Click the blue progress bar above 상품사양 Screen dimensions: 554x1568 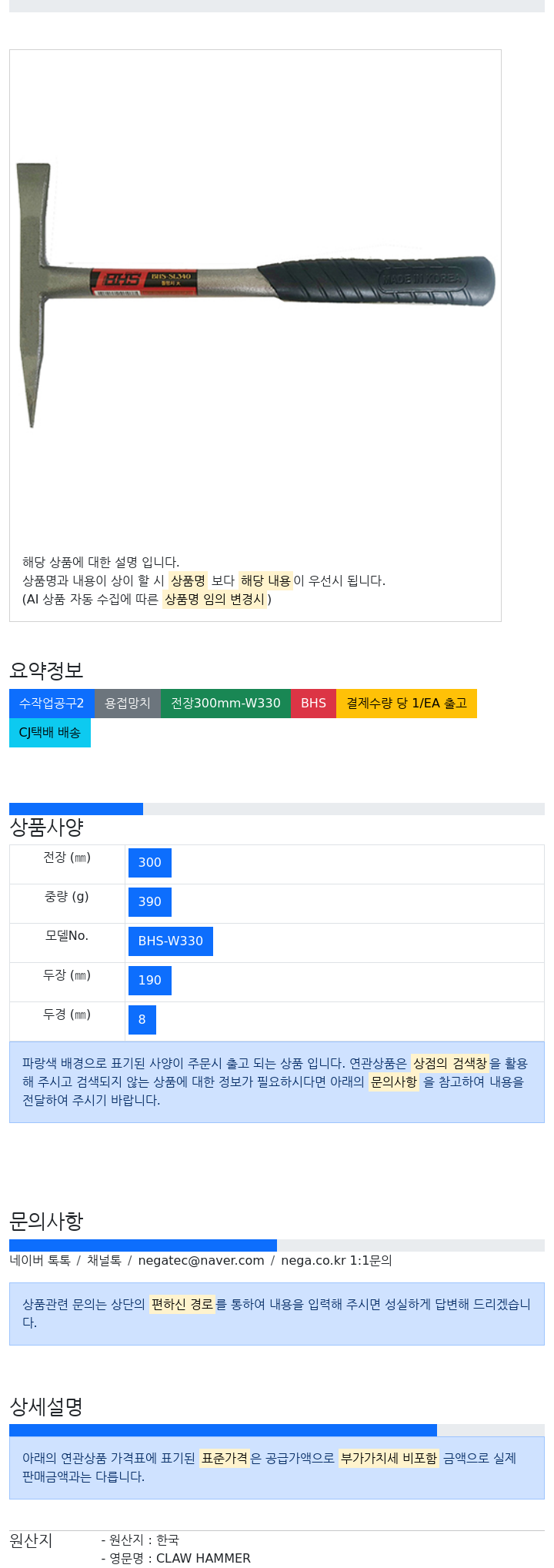pyautogui.click(x=76, y=809)
